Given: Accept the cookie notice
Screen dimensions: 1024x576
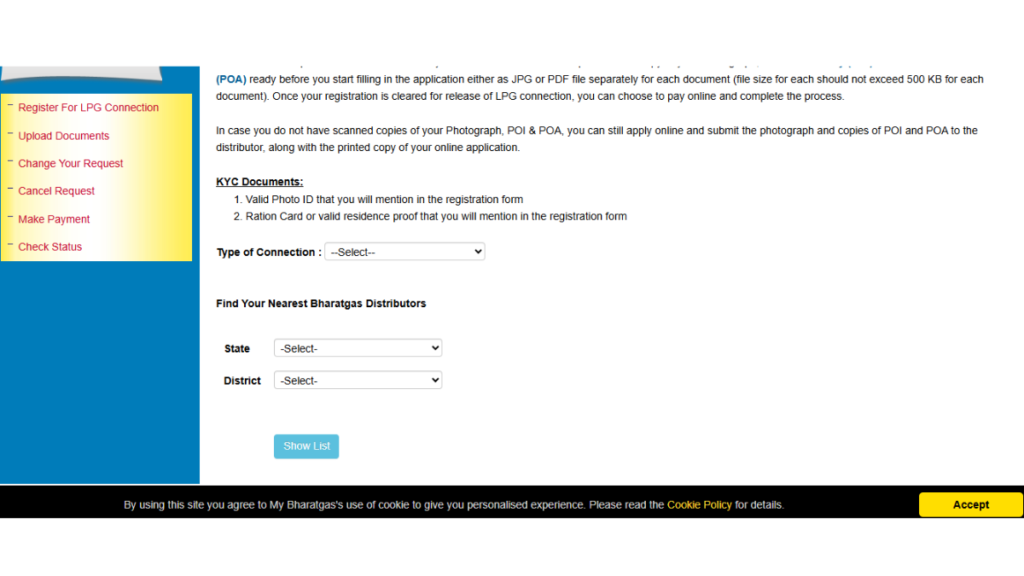Looking at the screenshot, I should click(970, 505).
